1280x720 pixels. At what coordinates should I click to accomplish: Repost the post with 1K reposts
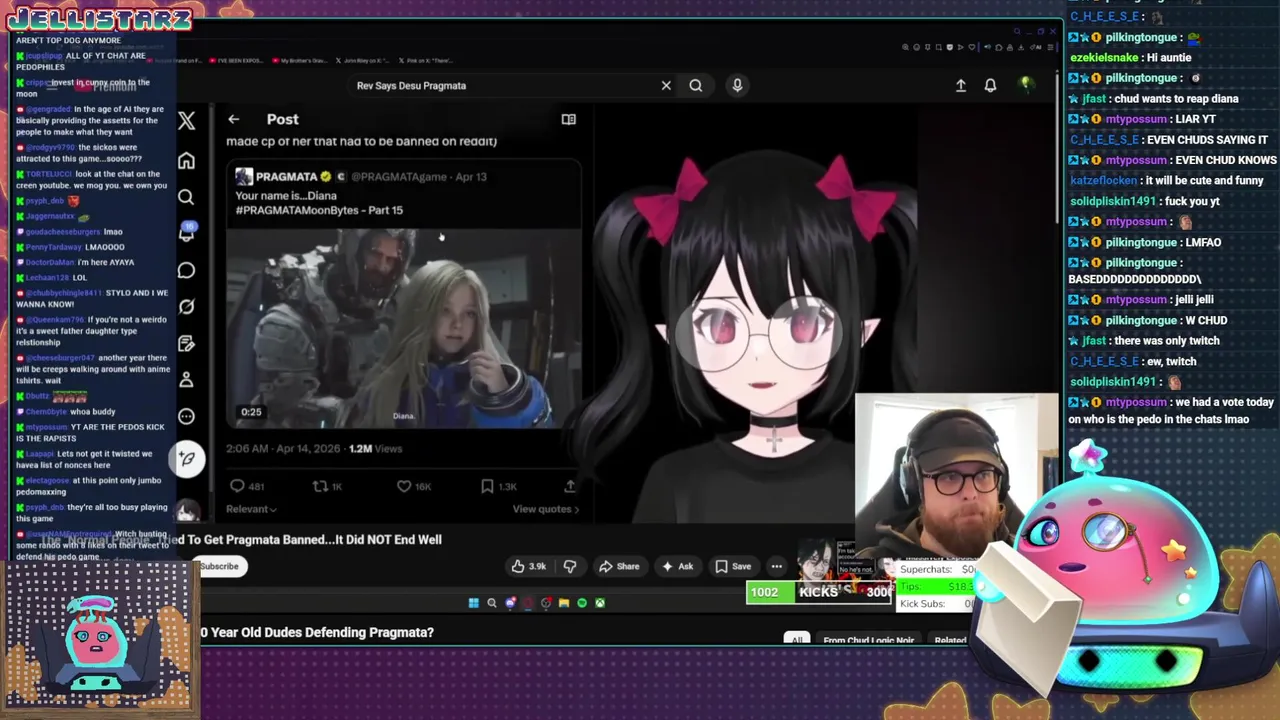[327, 486]
